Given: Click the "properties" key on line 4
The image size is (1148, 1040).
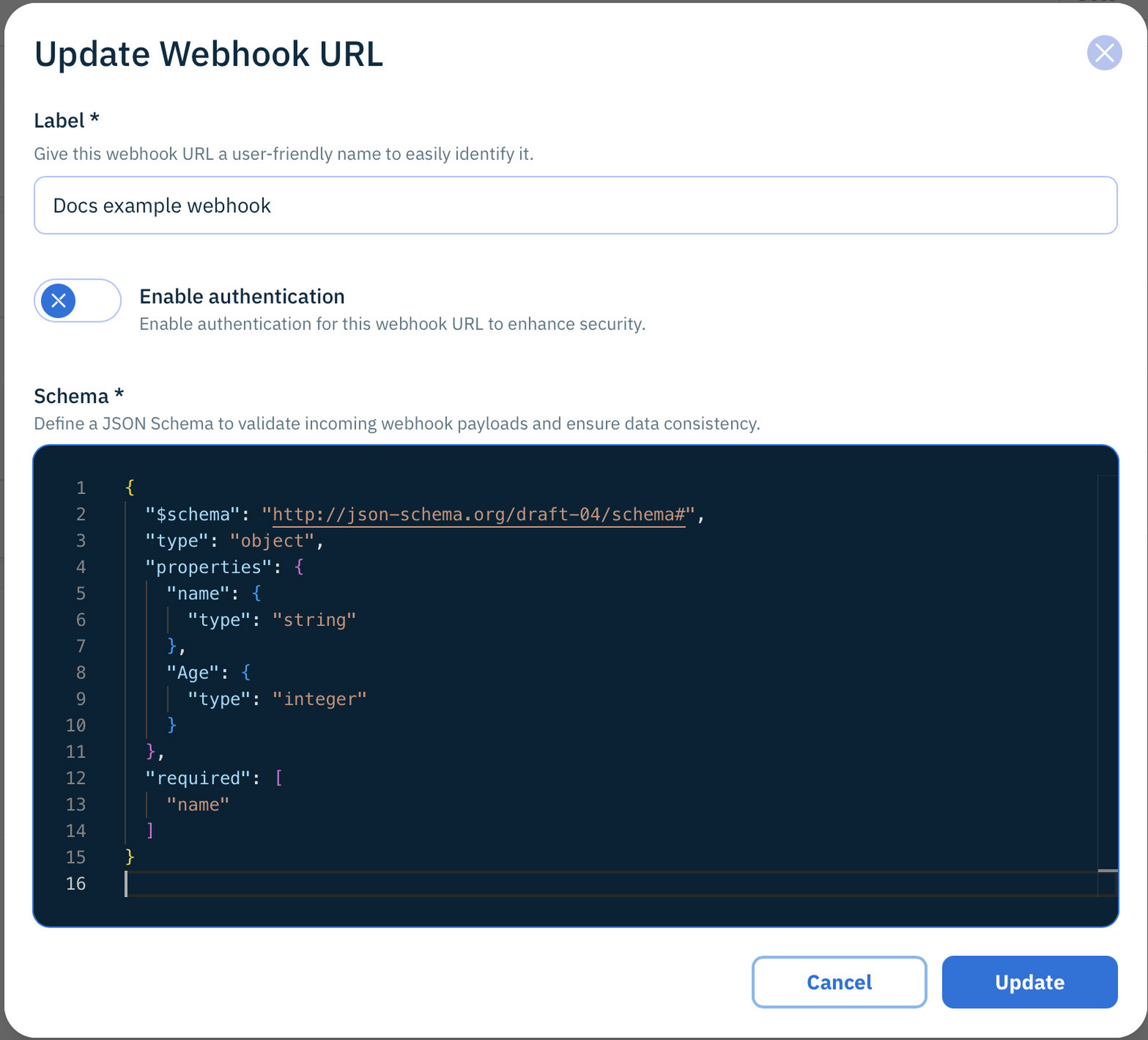Looking at the screenshot, I should 210,567.
